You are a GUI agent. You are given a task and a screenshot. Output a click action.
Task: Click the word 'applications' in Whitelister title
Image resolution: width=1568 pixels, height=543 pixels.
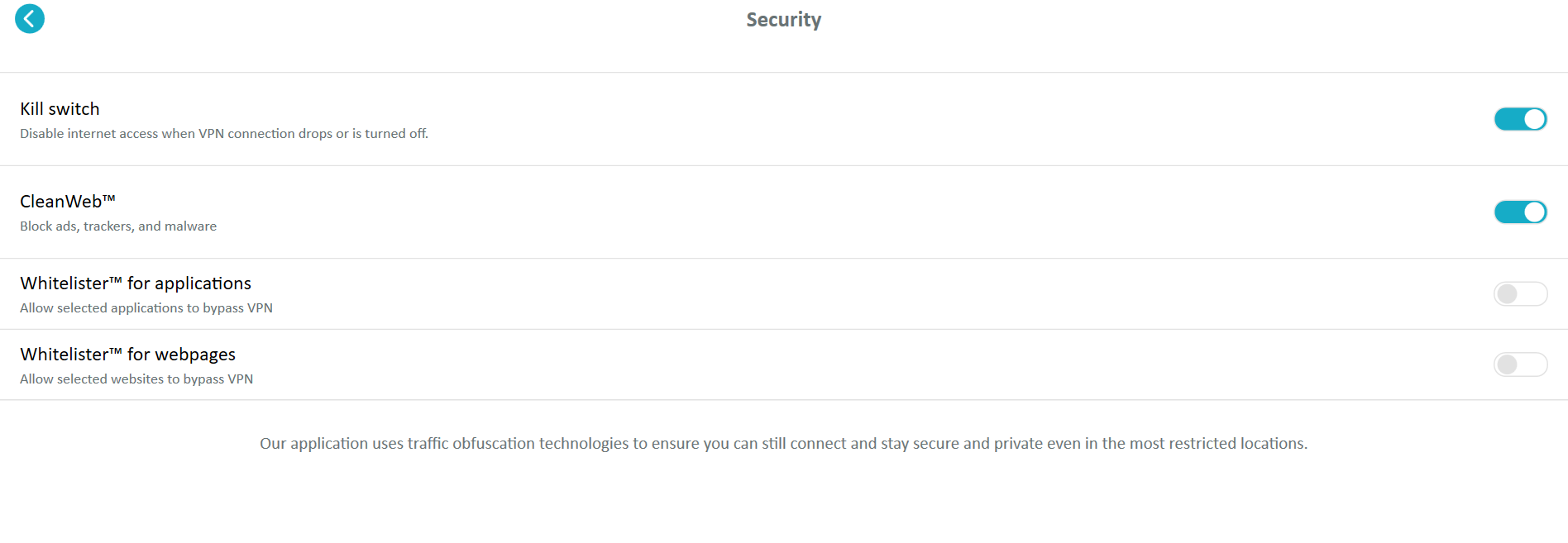(x=203, y=284)
